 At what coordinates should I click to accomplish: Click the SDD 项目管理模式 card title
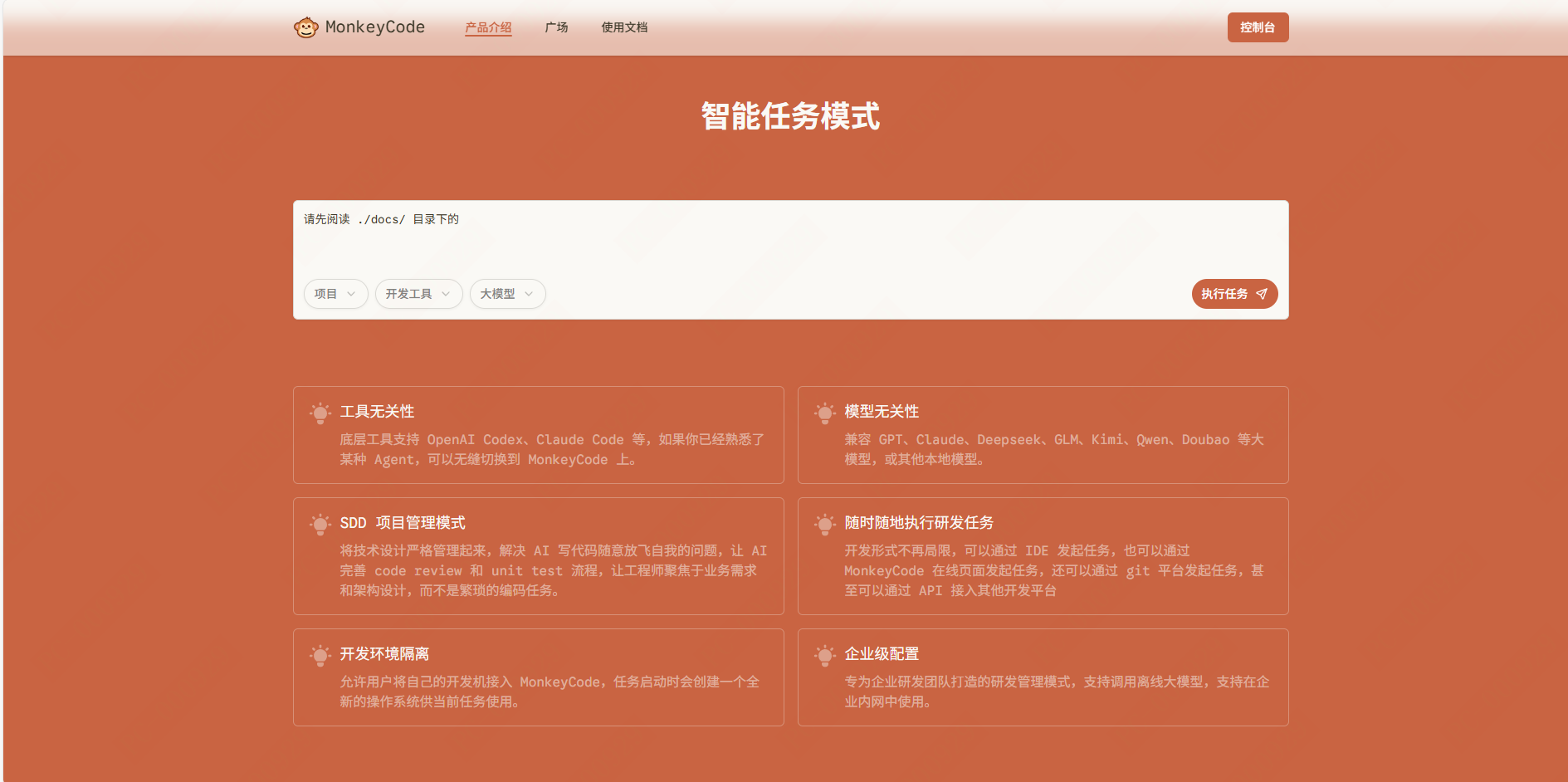(x=403, y=523)
